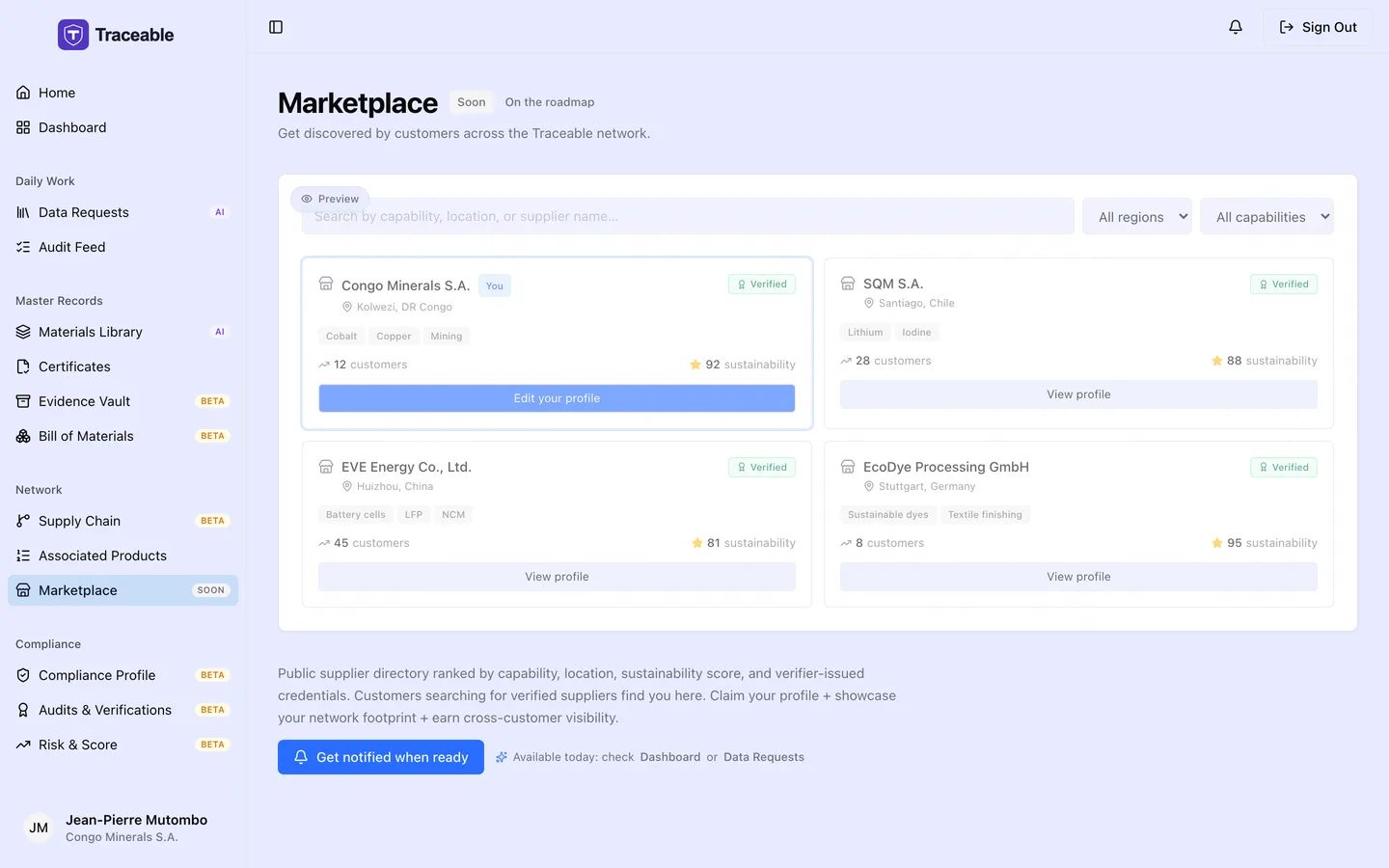Click the store icon beside EVE Energy Co.
The width and height of the screenshot is (1389, 868).
pos(326,467)
